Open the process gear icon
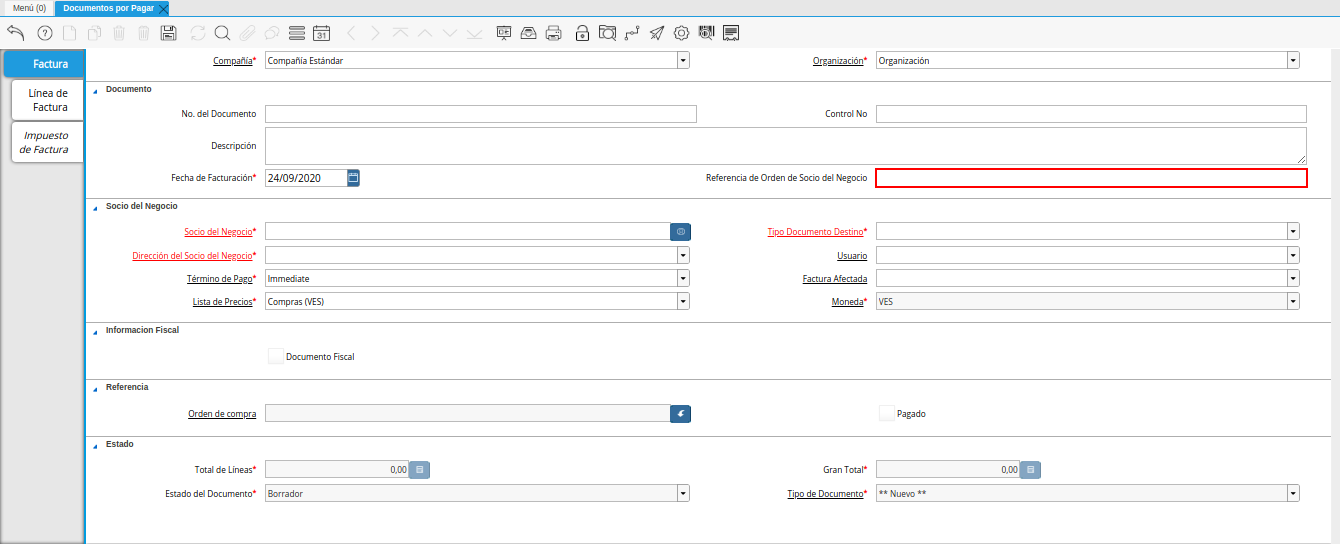Viewport: 1340px width, 545px height. (x=681, y=33)
